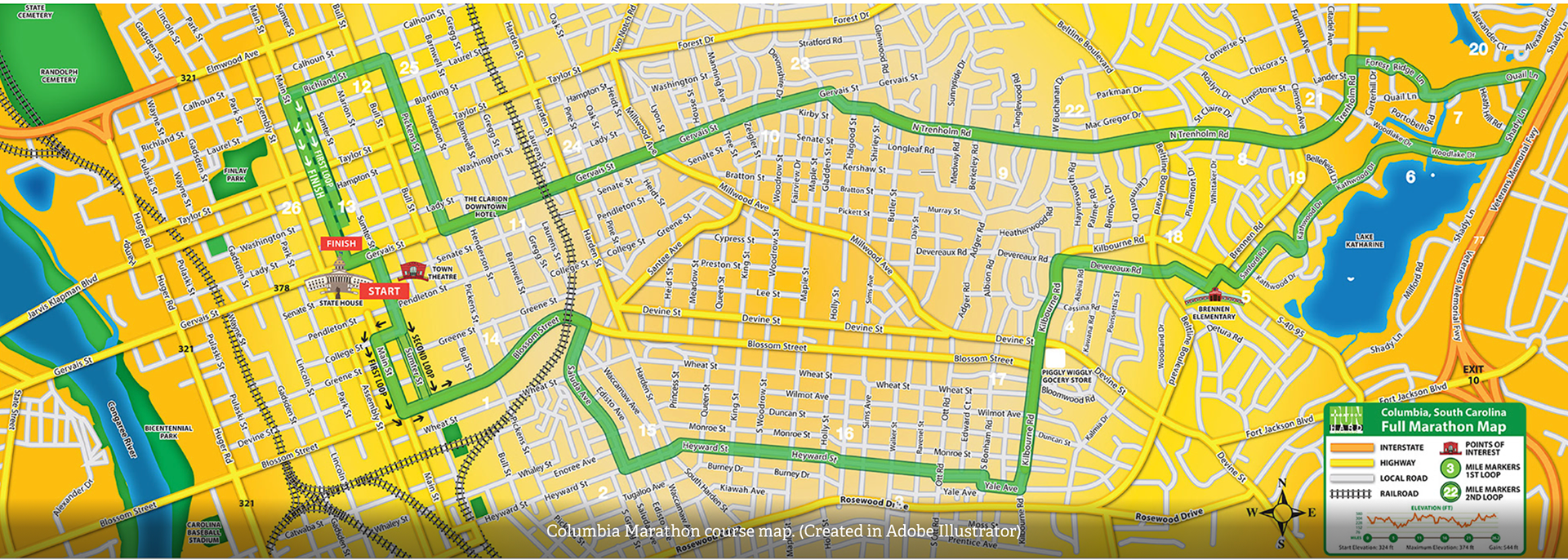This screenshot has height=560, width=1568.
Task: Click the Mac Gregor Dr label
Action: pos(1113,121)
